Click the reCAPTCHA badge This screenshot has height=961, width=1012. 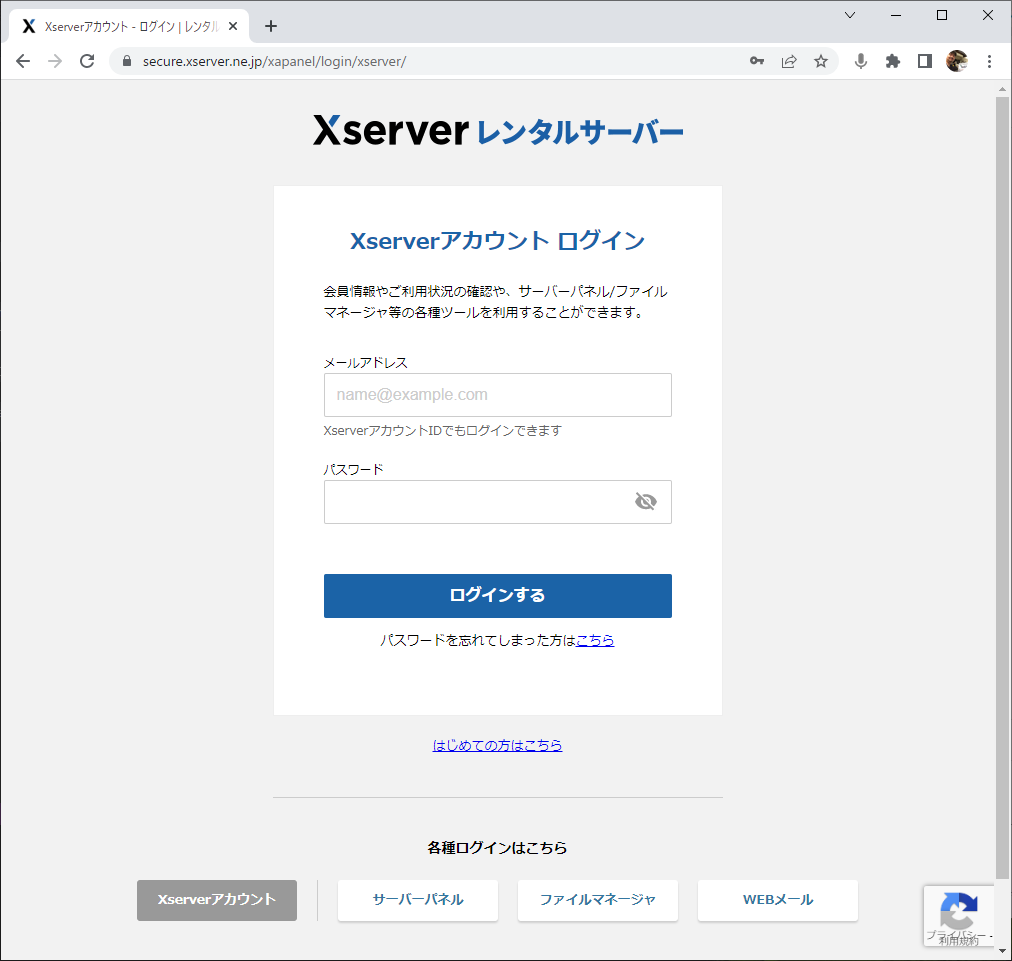[958, 916]
